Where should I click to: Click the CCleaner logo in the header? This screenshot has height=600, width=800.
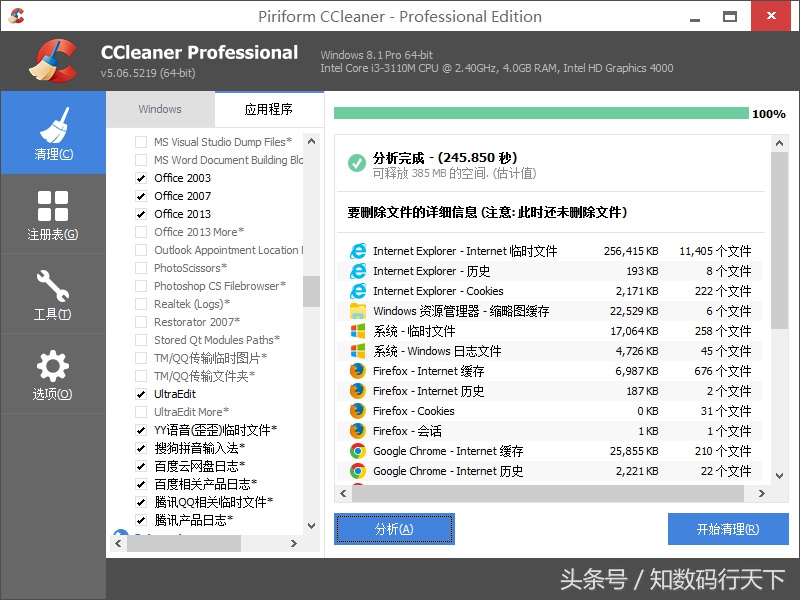coord(52,60)
